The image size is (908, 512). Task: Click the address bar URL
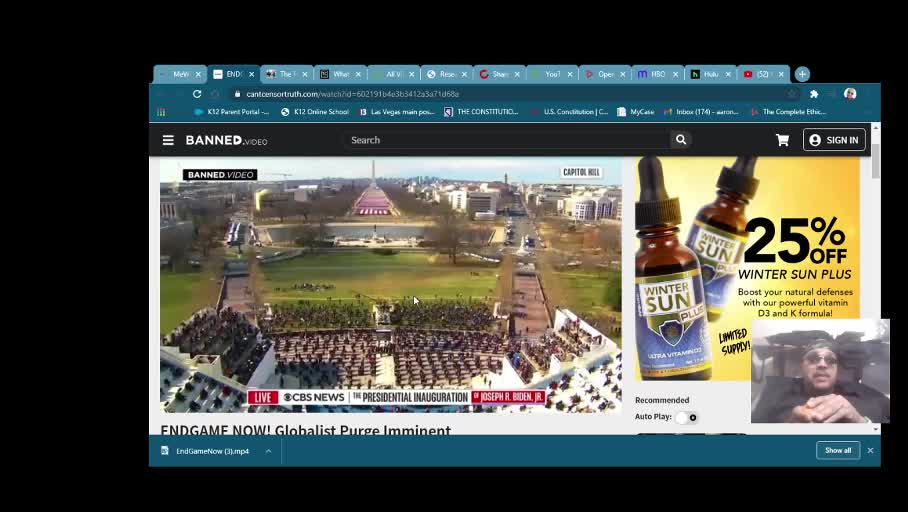pos(353,94)
